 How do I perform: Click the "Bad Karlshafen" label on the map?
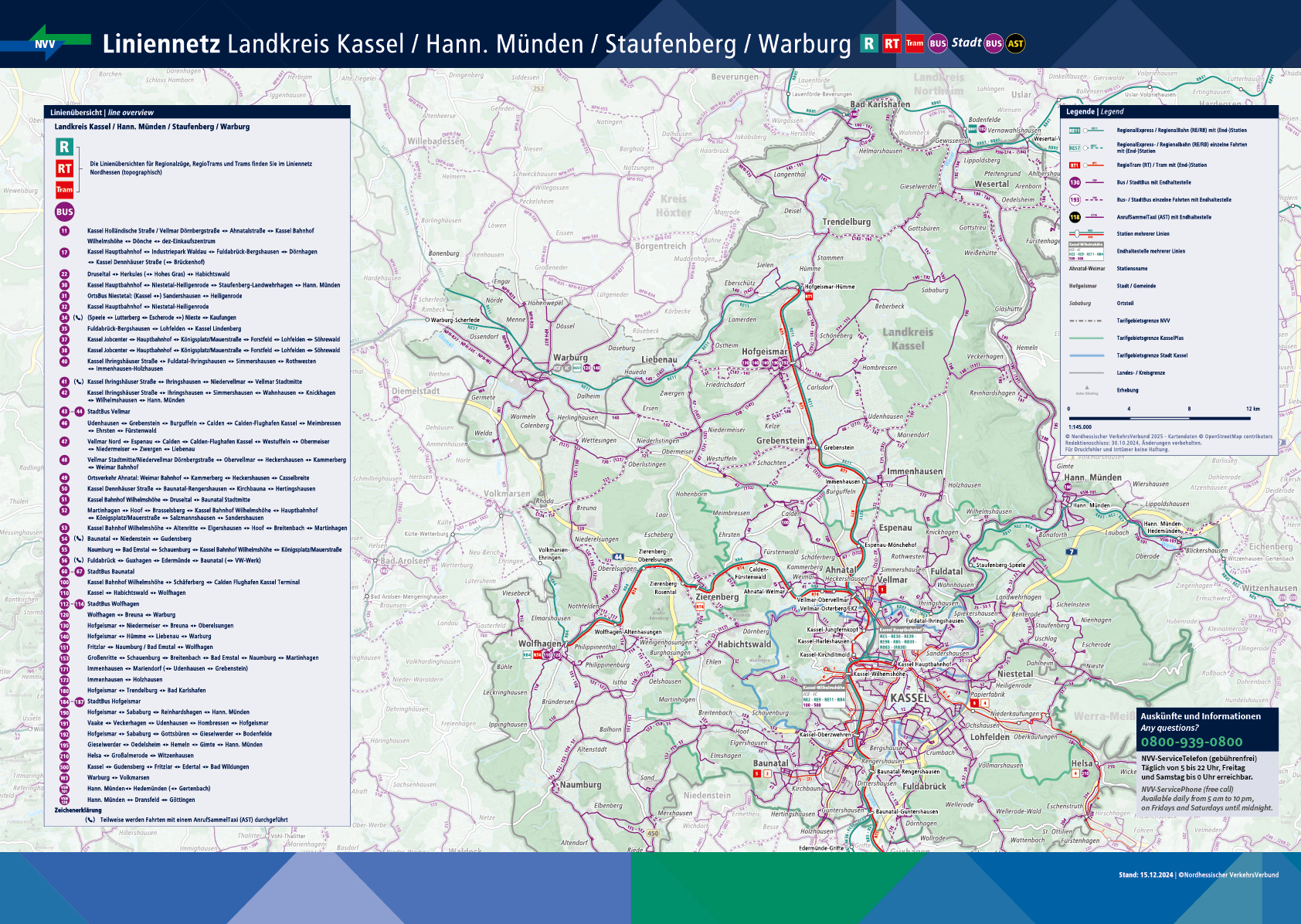pos(880,104)
